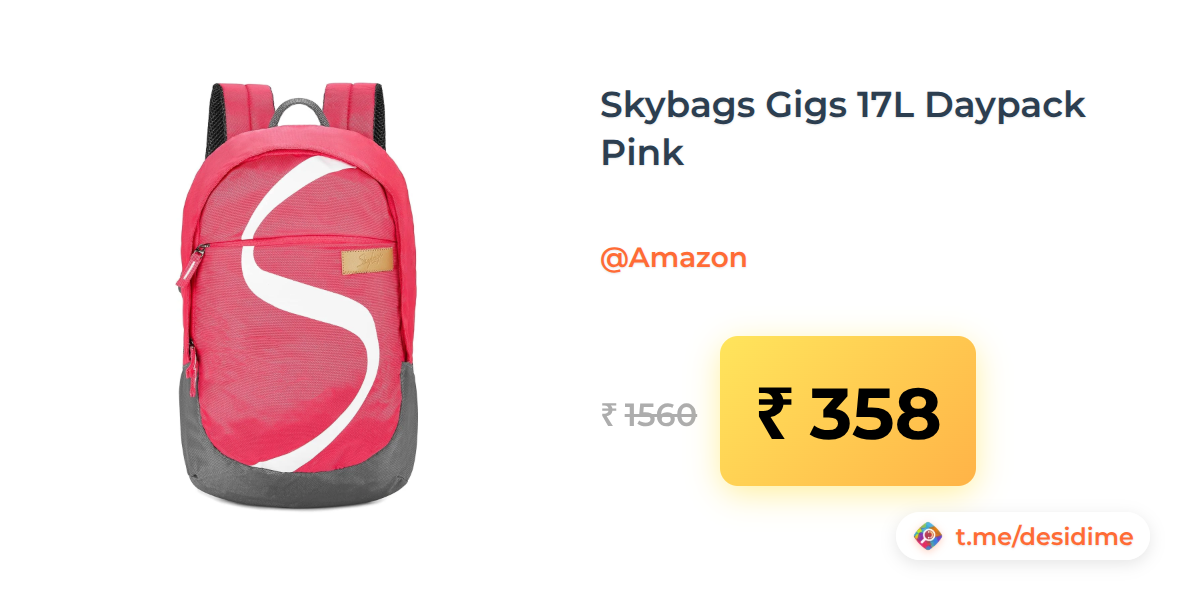The image size is (1200, 600).
Task: Click the 17L text in title
Action: coord(888,104)
